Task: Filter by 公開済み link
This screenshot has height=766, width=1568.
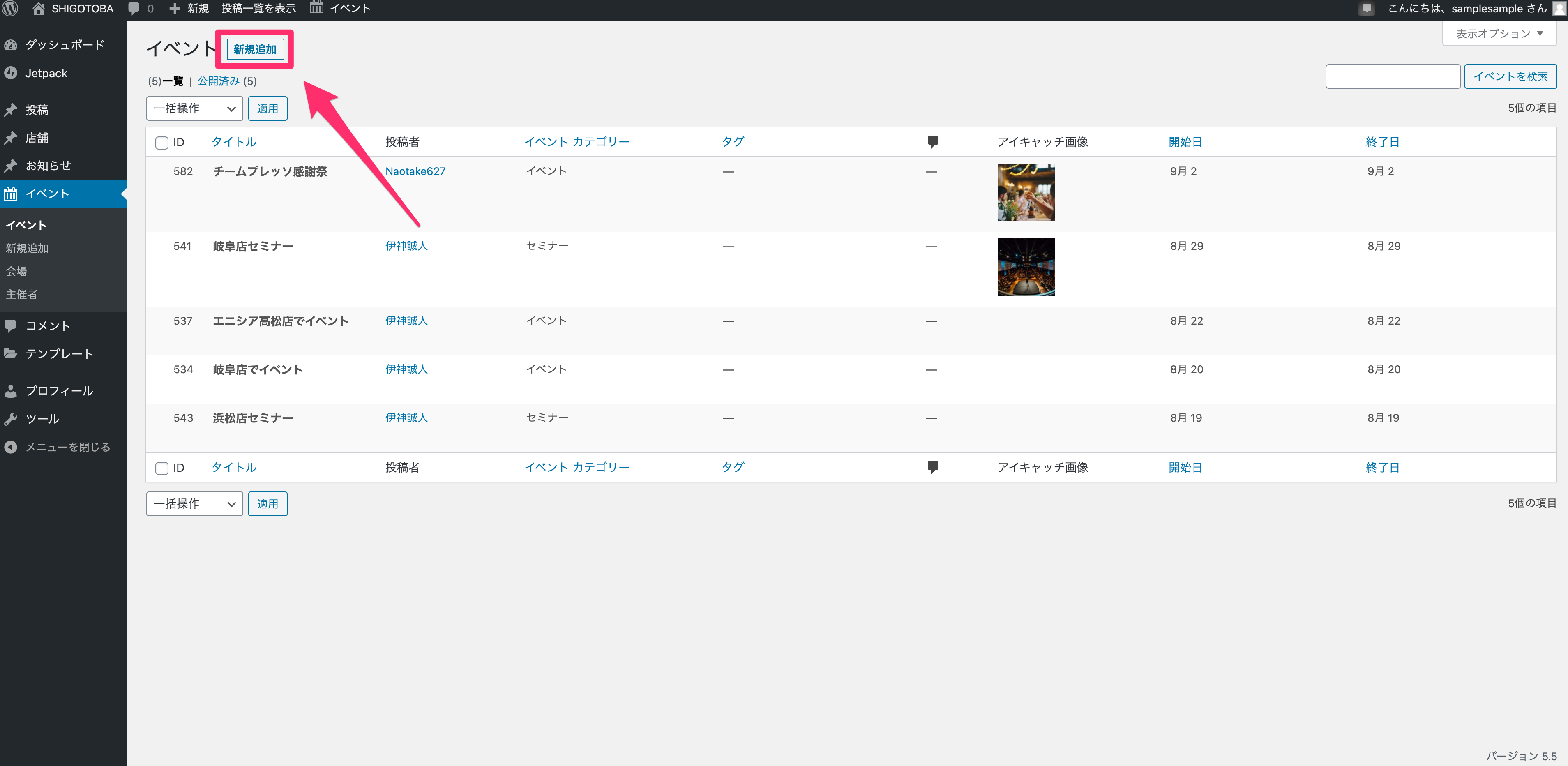Action: pyautogui.click(x=219, y=81)
